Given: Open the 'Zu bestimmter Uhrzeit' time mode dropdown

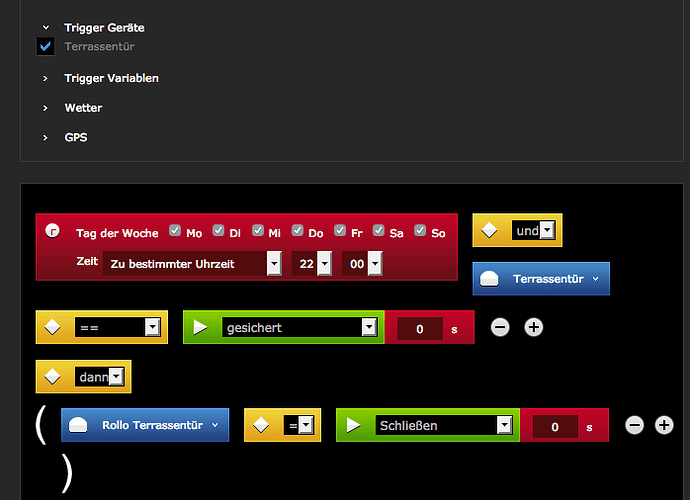Looking at the screenshot, I should click(192, 264).
